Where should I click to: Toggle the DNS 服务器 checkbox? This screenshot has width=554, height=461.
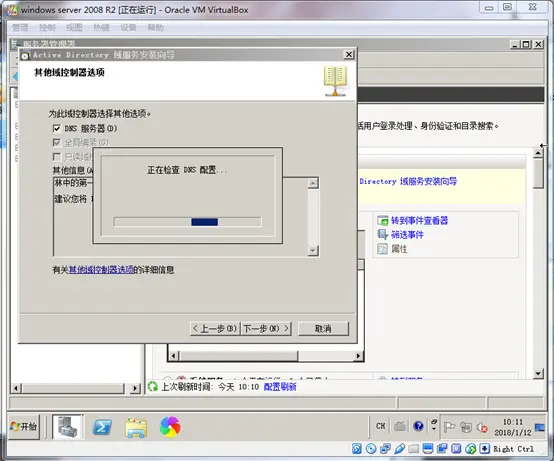(57, 128)
